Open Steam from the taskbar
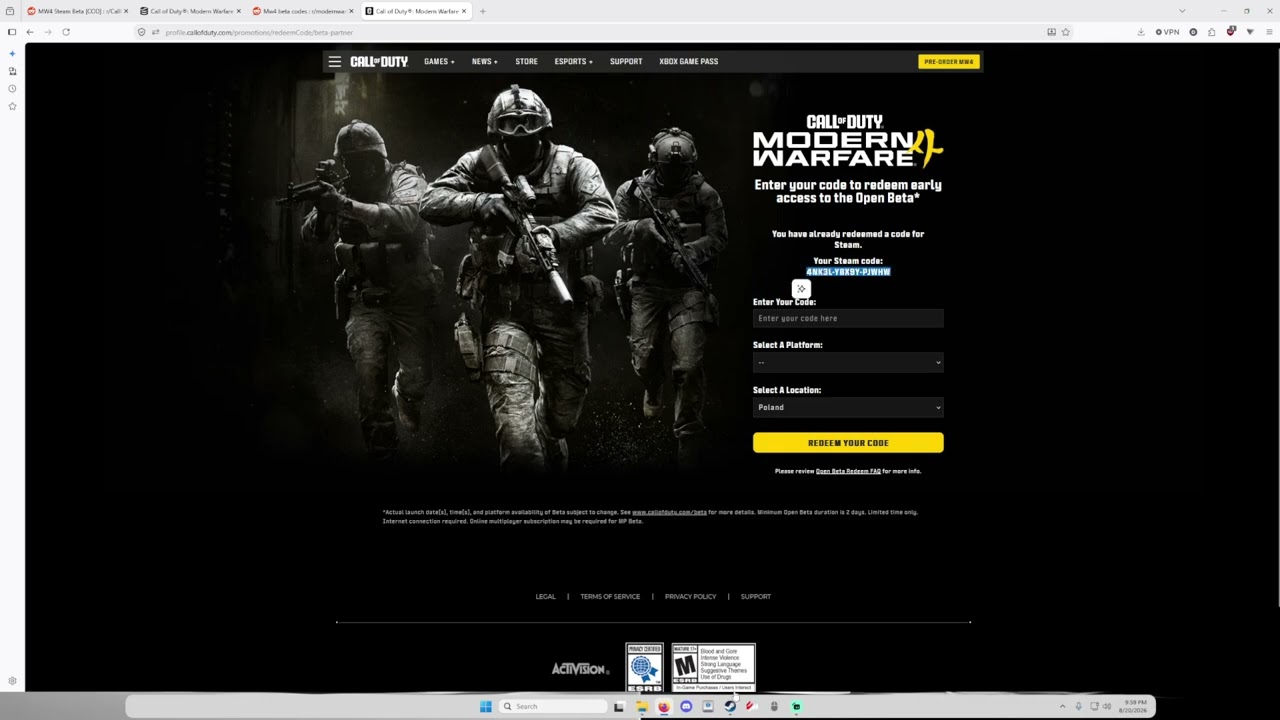 pos(730,706)
